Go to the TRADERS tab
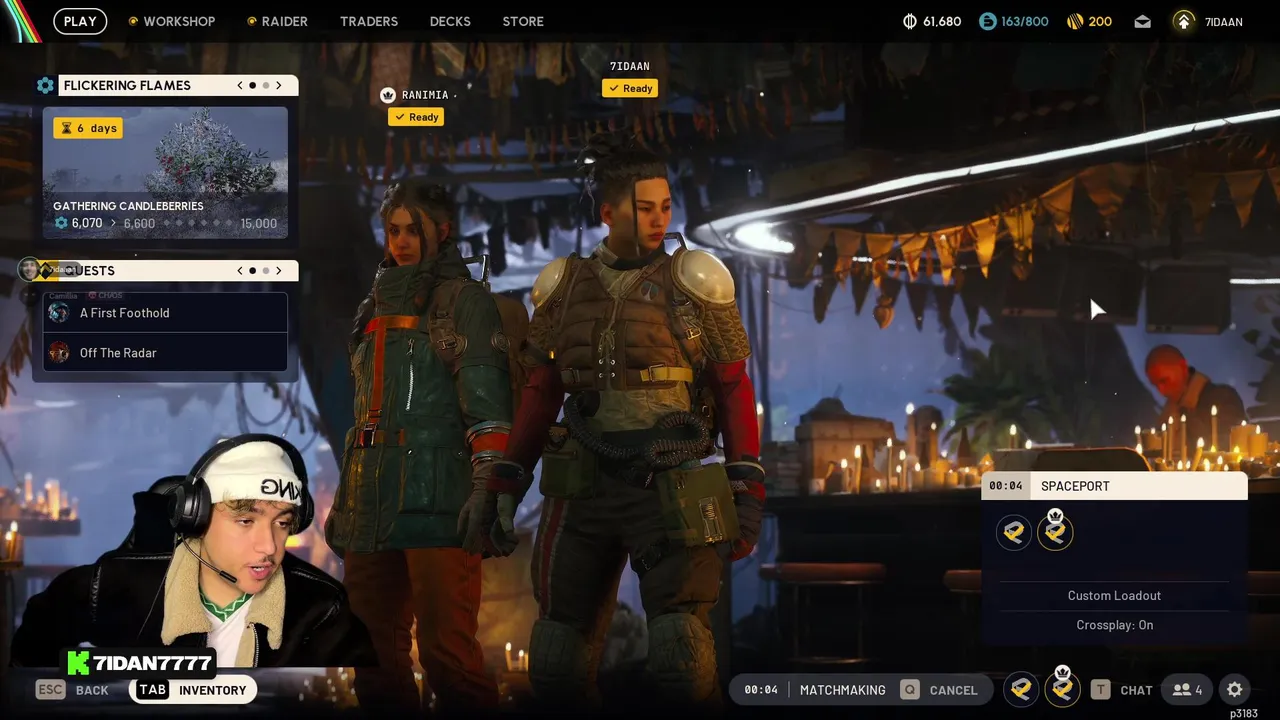1280x720 pixels. point(369,21)
